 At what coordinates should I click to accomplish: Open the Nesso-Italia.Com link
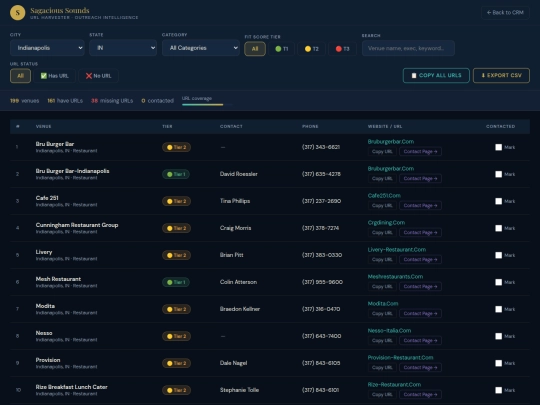pos(389,331)
